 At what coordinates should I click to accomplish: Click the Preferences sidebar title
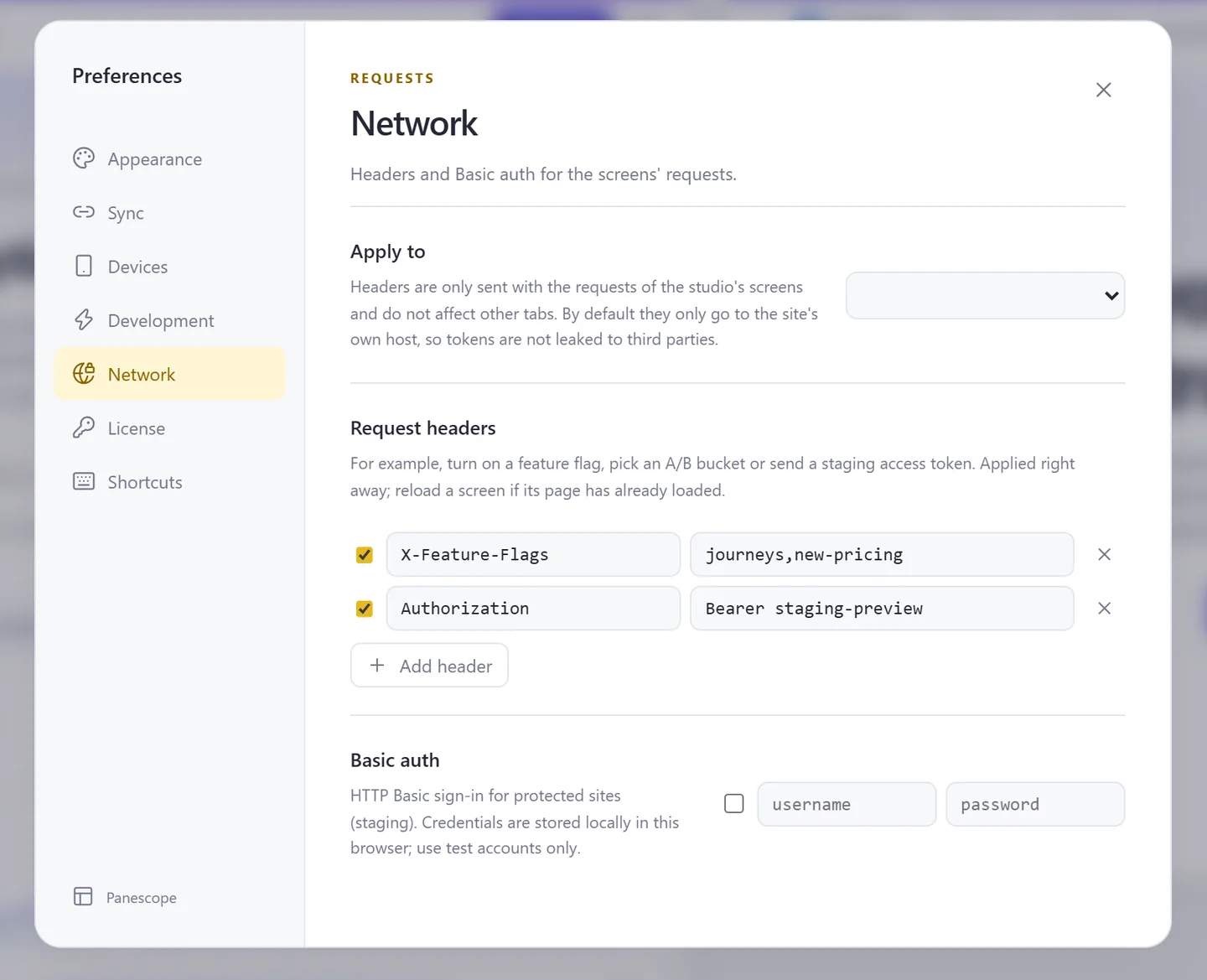tap(127, 75)
